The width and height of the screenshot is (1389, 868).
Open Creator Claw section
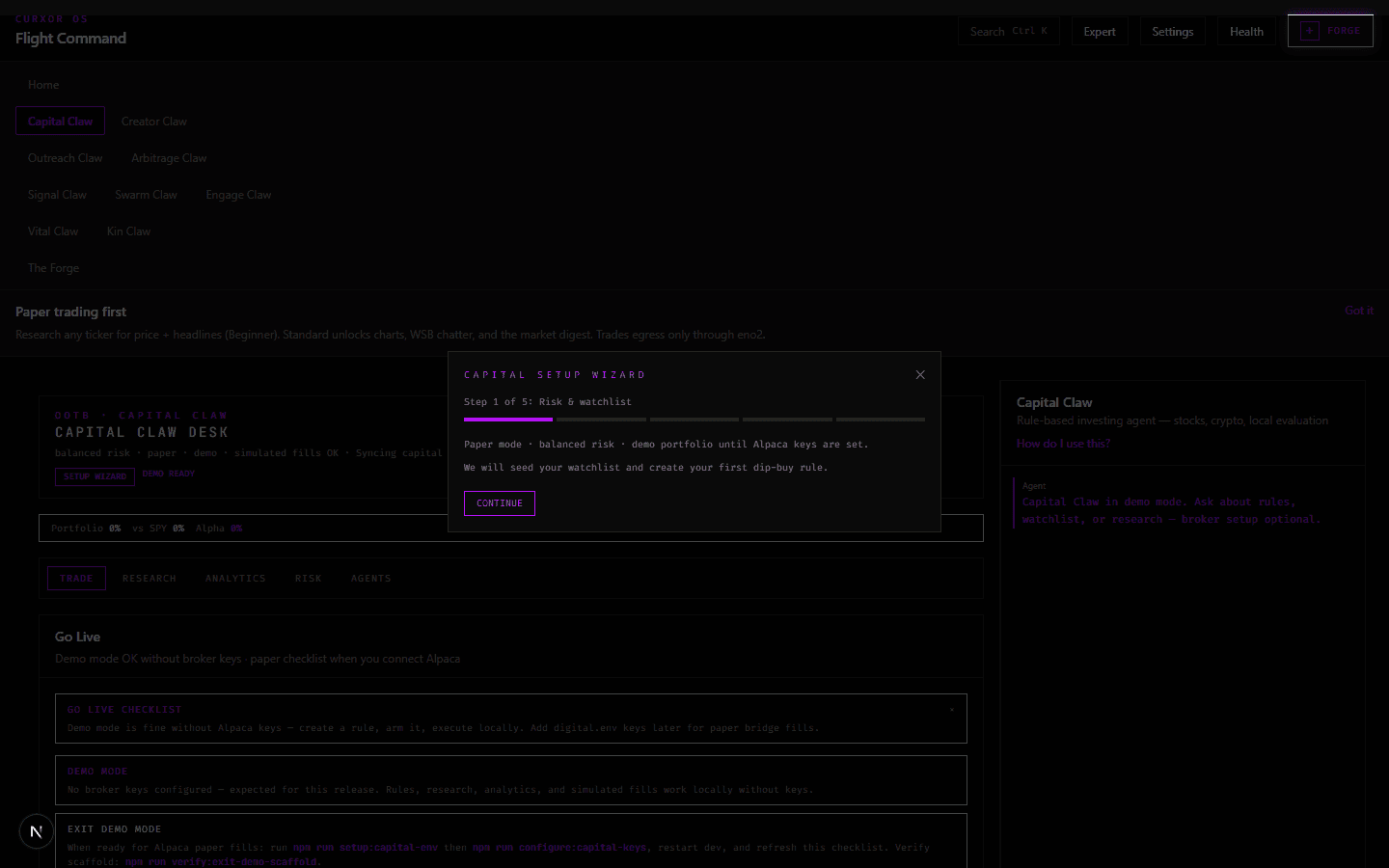pyautogui.click(x=154, y=122)
